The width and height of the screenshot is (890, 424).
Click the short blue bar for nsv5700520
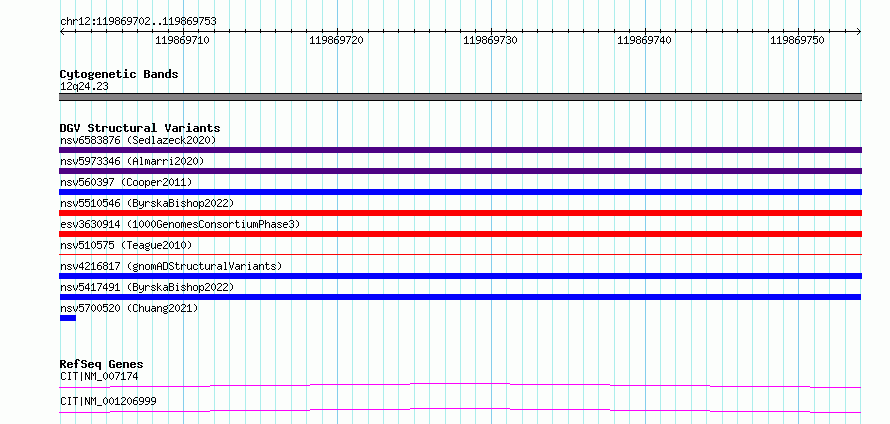(68, 318)
